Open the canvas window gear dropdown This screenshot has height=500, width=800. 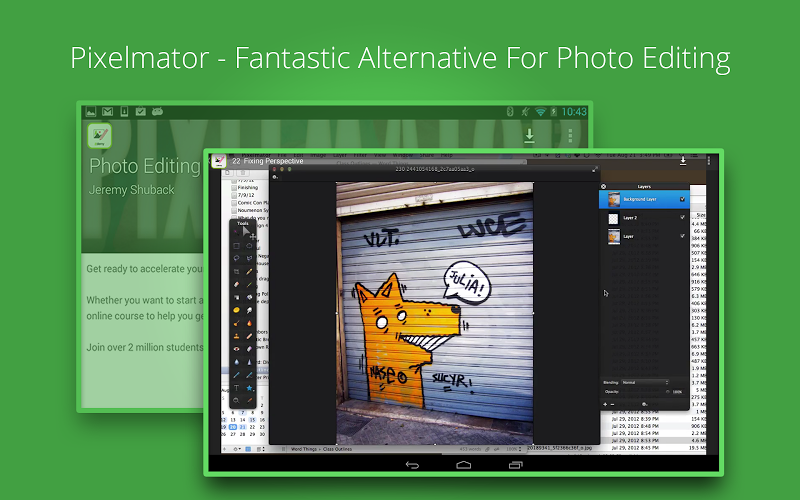point(275,177)
